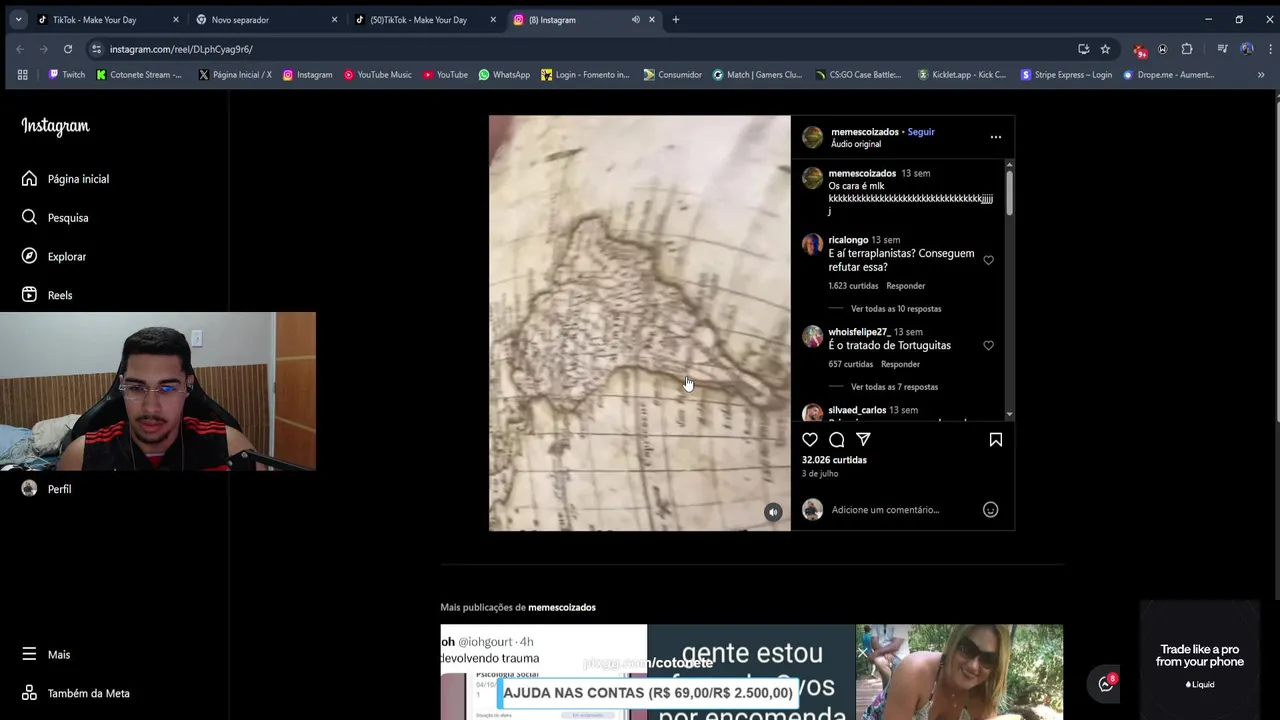Viewport: 1280px width, 720px height.
Task: Open Mais menu in sidebar
Action: click(x=46, y=654)
